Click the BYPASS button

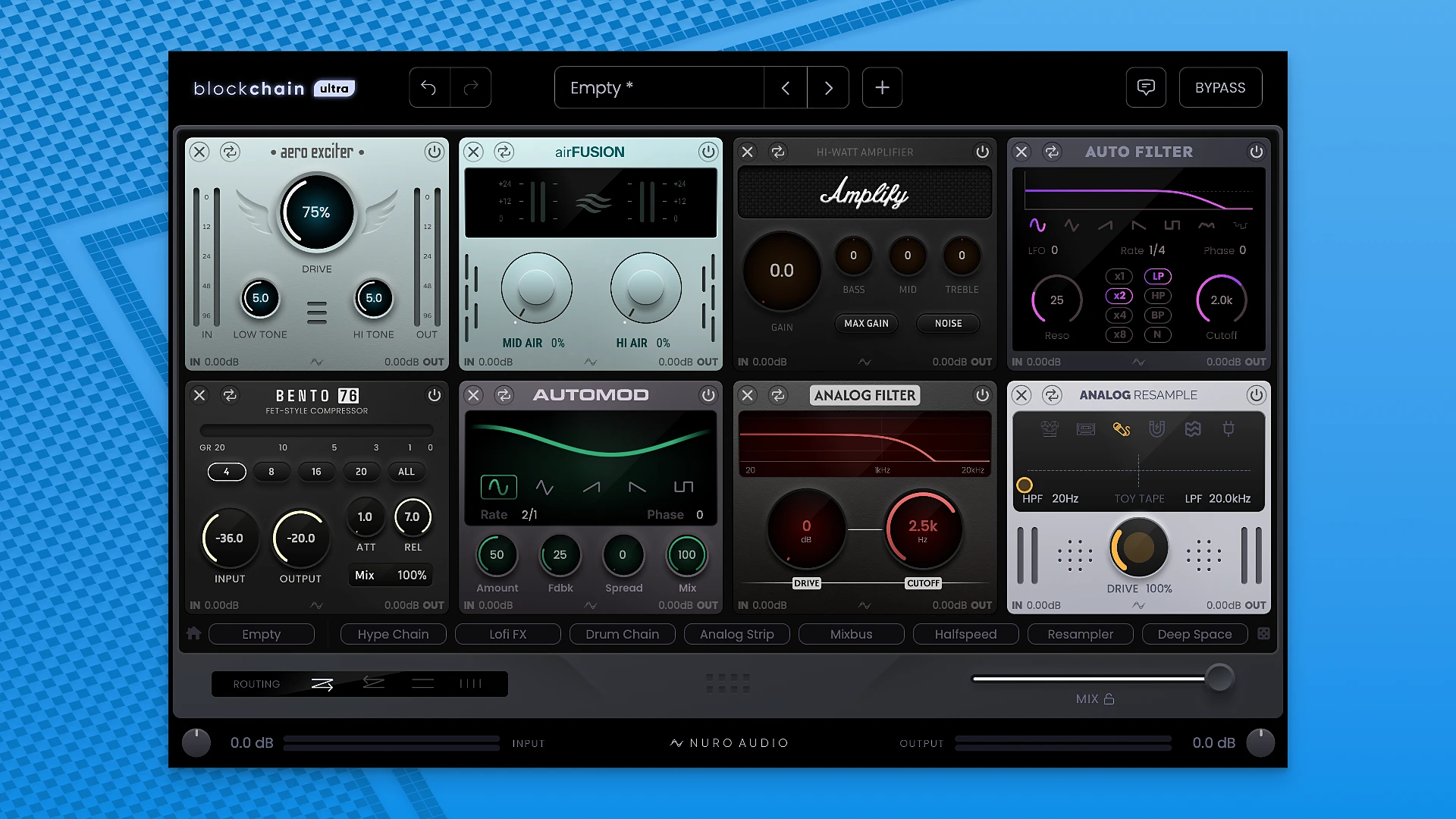click(x=1220, y=87)
